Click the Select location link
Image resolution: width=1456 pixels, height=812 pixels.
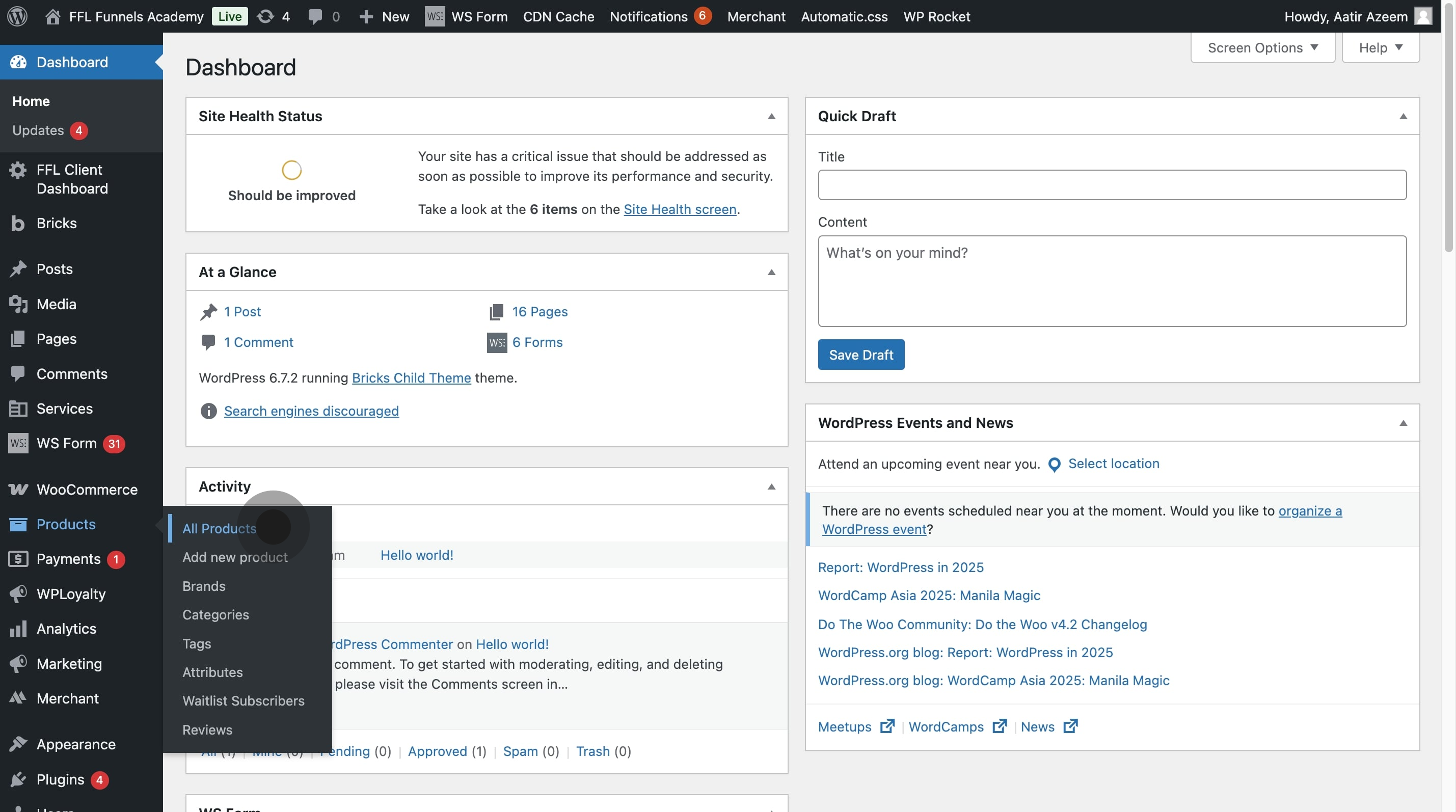[1114, 464]
